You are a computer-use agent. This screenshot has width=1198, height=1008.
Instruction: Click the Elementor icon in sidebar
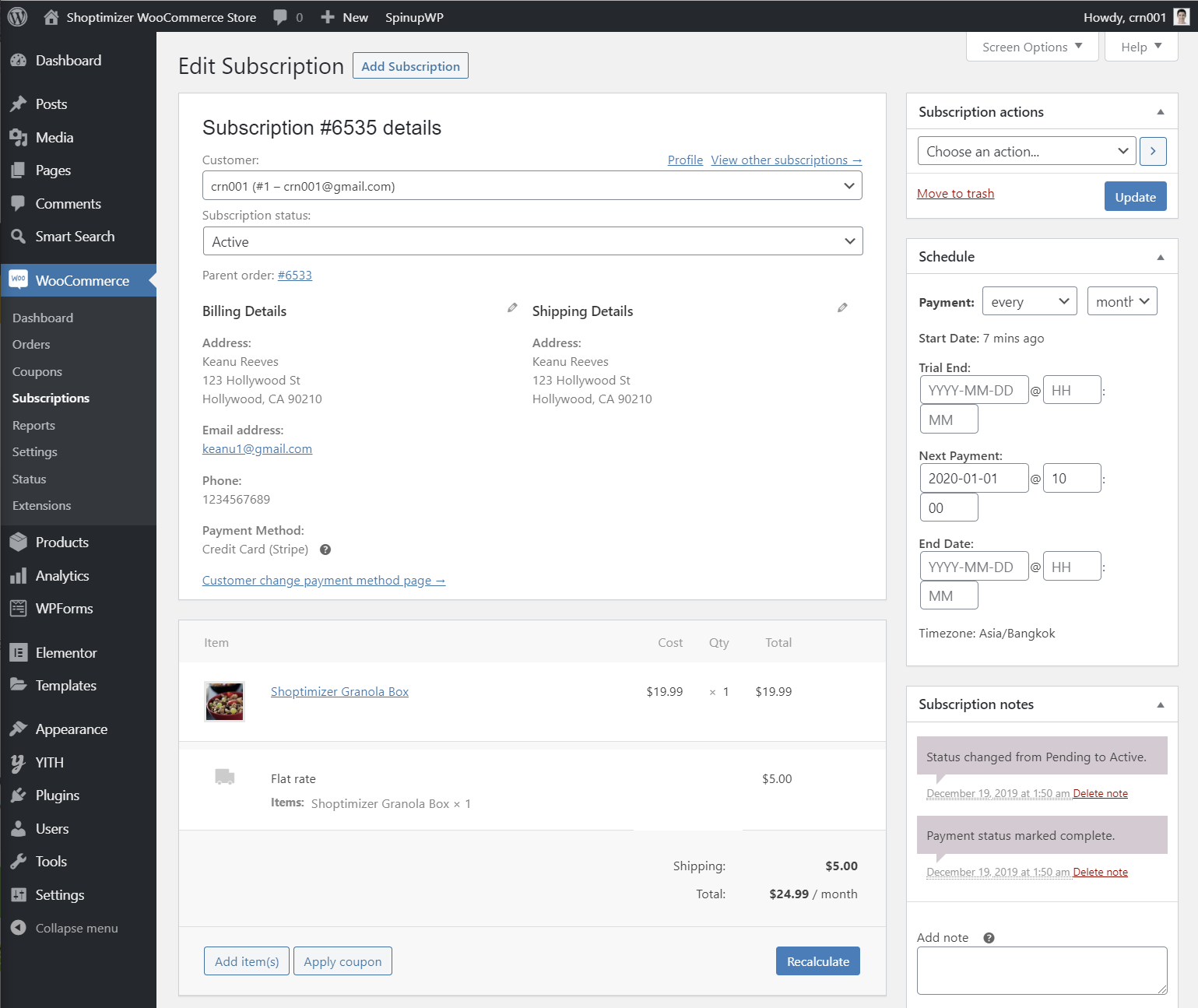pyautogui.click(x=19, y=653)
